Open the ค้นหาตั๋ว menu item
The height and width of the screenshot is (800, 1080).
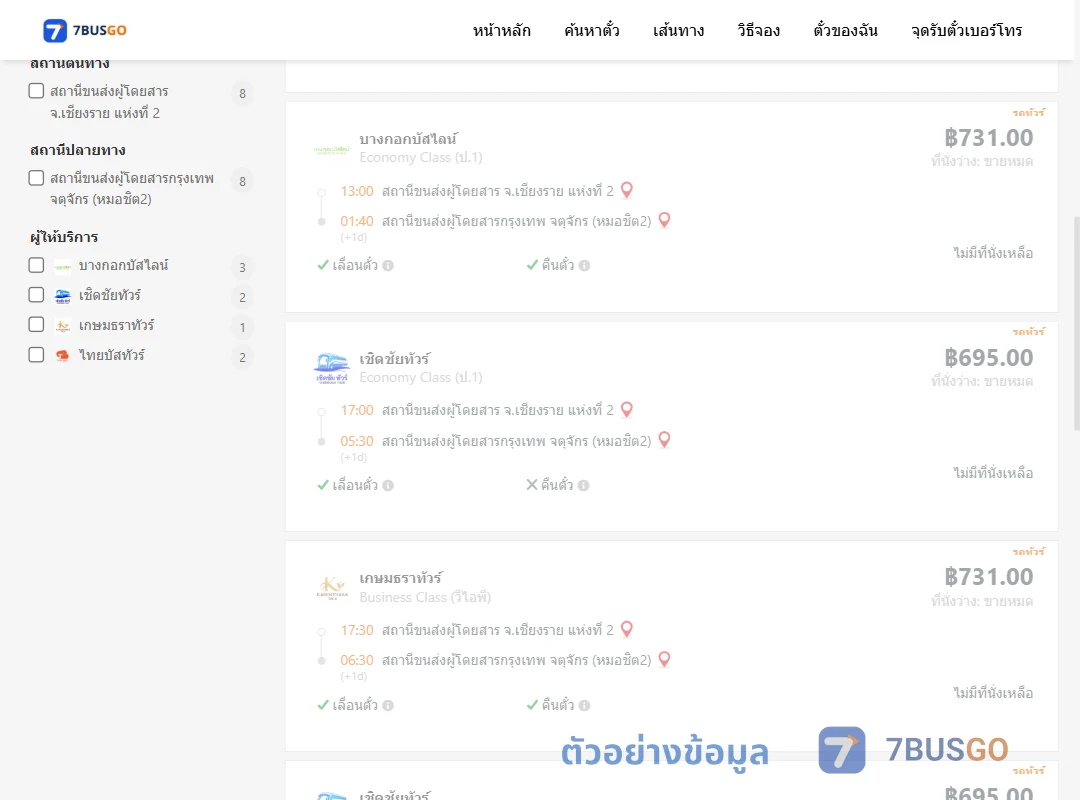coord(592,30)
